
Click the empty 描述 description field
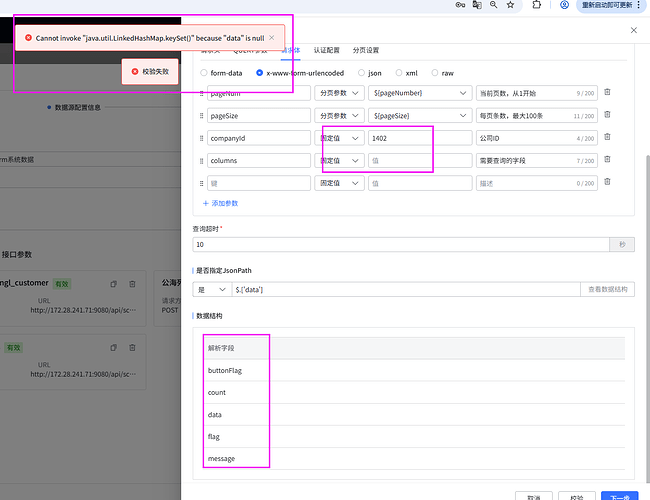coord(536,183)
